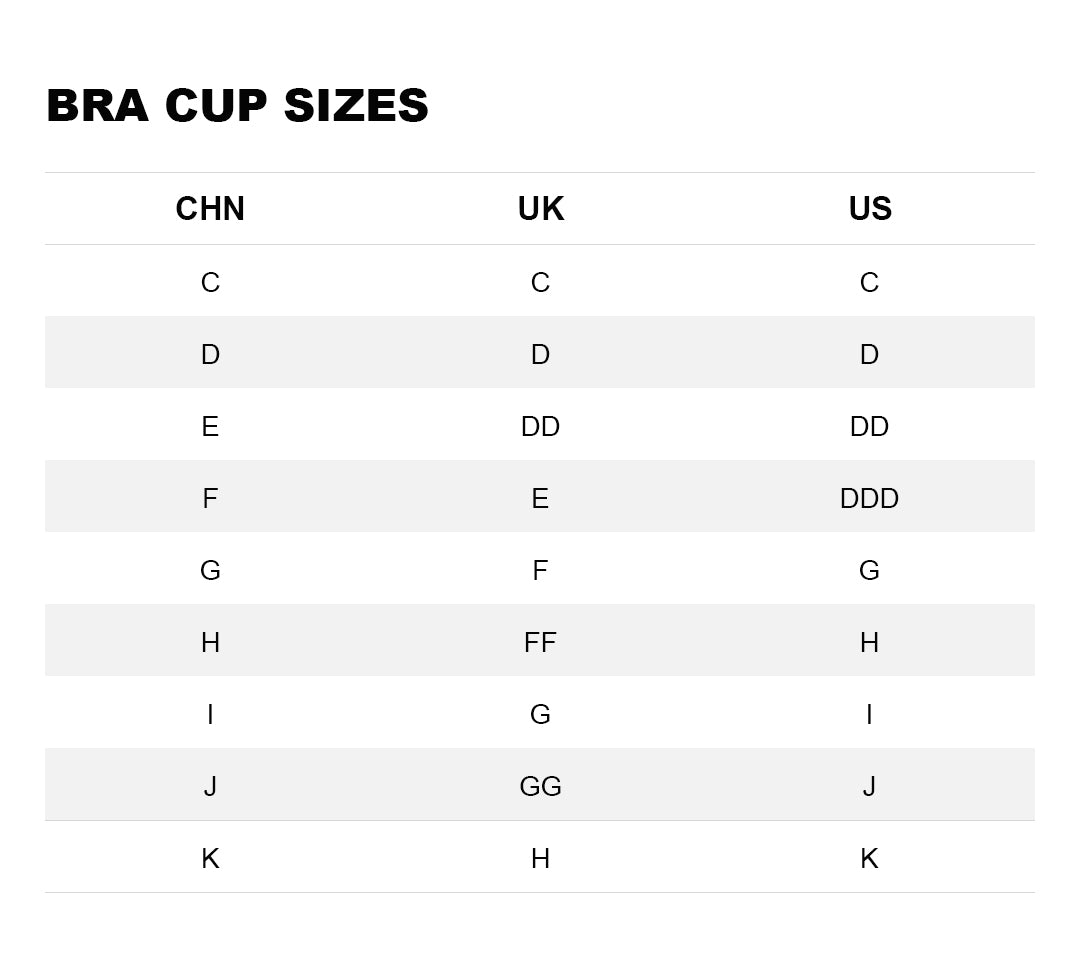Select the J cell in US column

tap(869, 786)
